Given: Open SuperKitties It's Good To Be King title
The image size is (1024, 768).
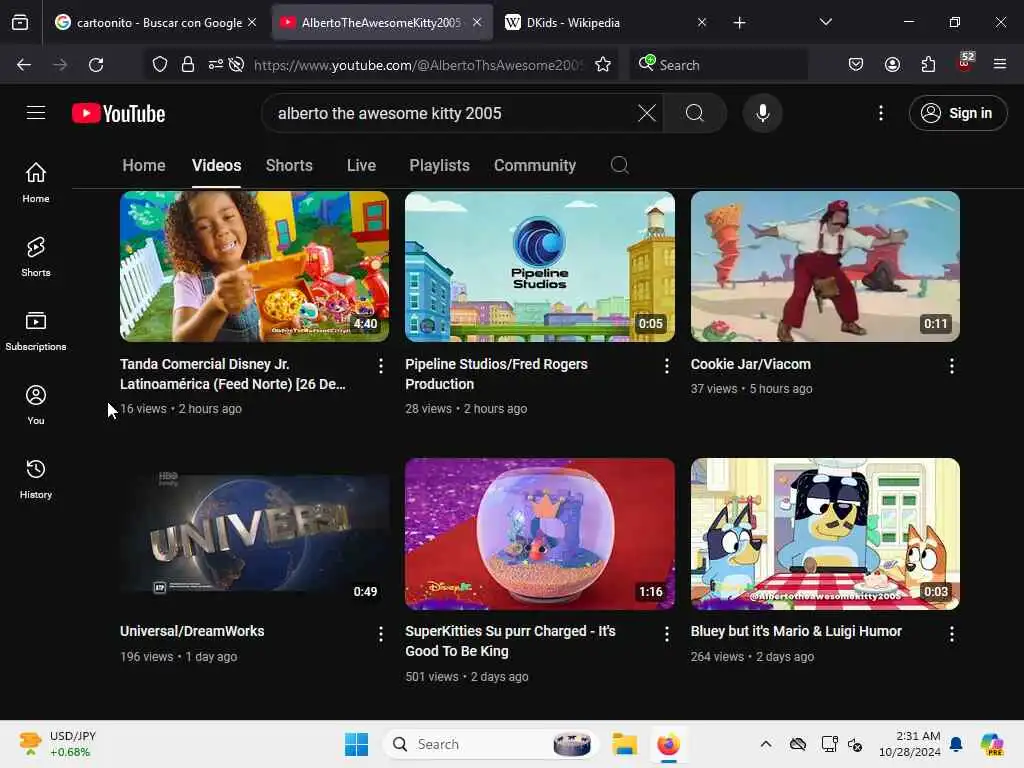Looking at the screenshot, I should pyautogui.click(x=510, y=641).
